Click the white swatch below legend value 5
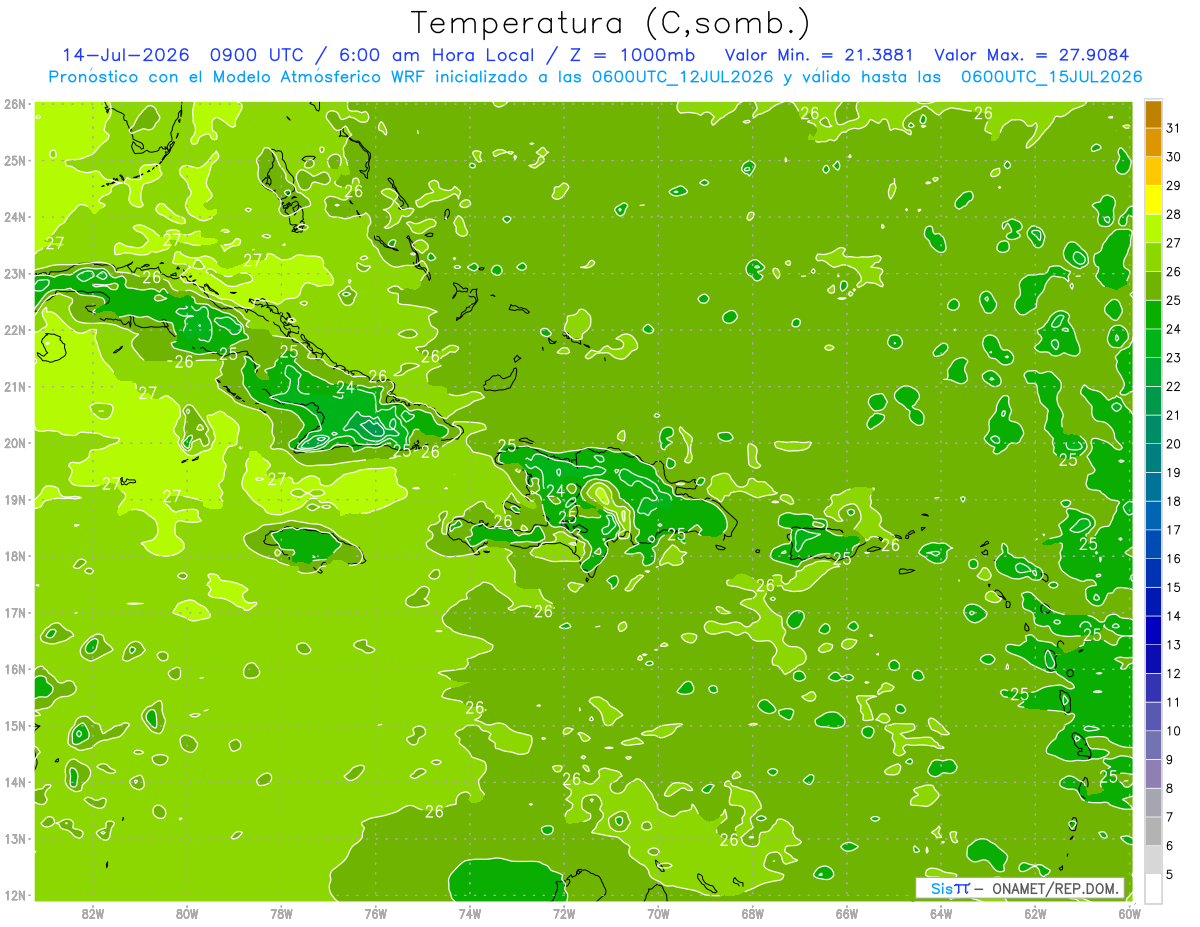This screenshot has width=1200, height=927. coord(1153,889)
